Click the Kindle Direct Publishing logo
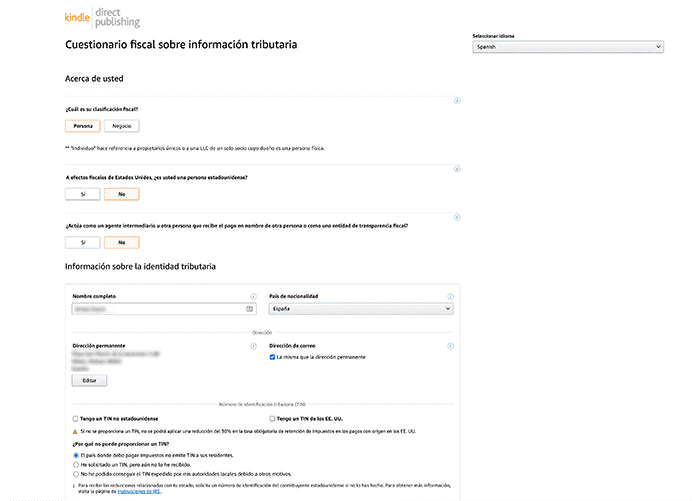The image size is (700, 501). point(102,17)
